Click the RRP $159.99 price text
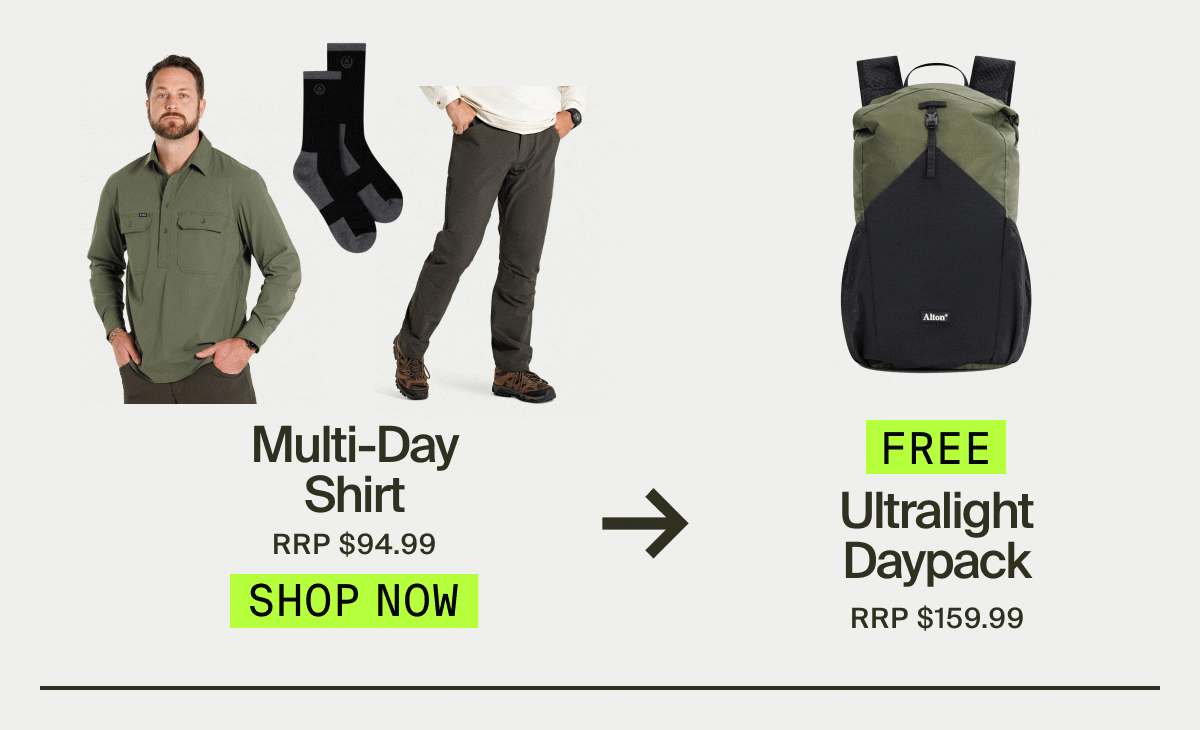The image size is (1200, 730). coord(937,618)
